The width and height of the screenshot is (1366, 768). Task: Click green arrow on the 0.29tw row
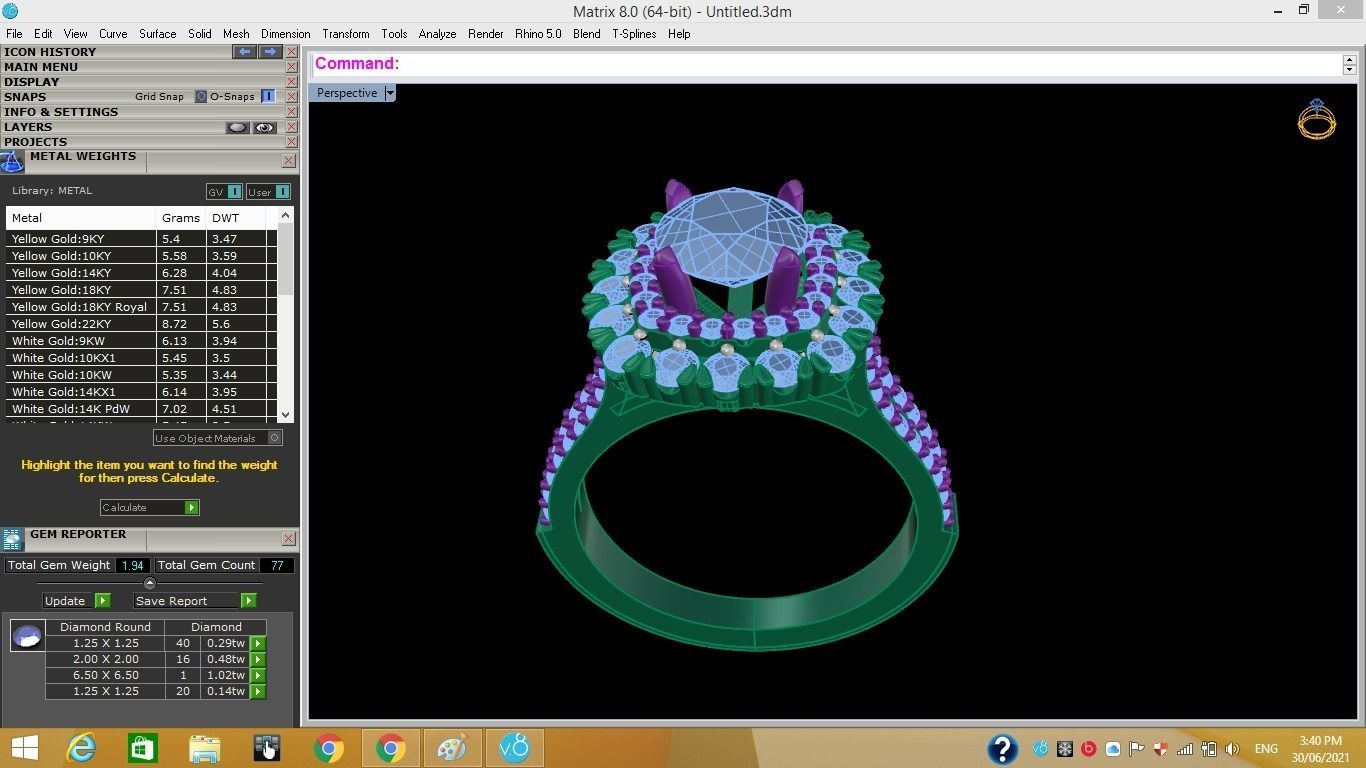point(258,644)
